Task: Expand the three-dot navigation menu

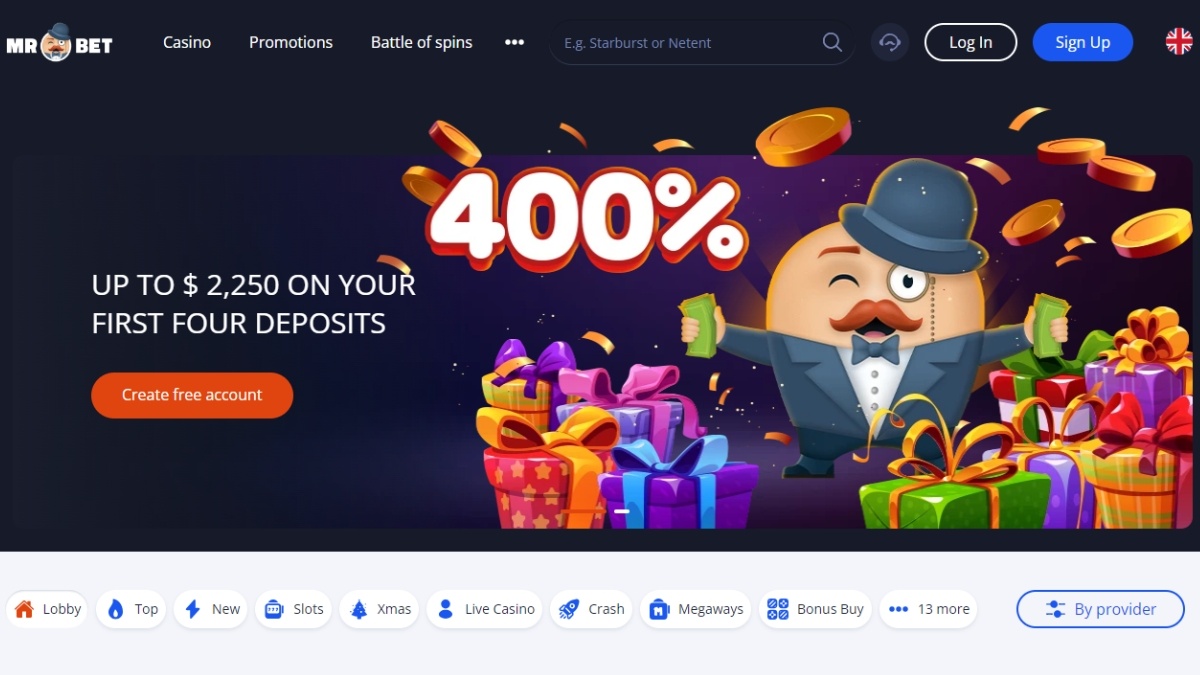Action: click(514, 42)
